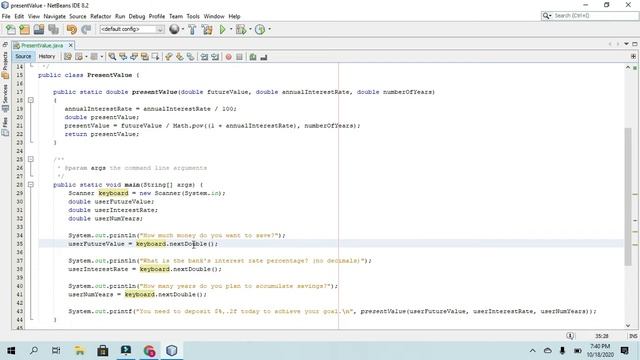Run the project with green play icon
The height and width of the screenshot is (360, 640).
pos(222,29)
